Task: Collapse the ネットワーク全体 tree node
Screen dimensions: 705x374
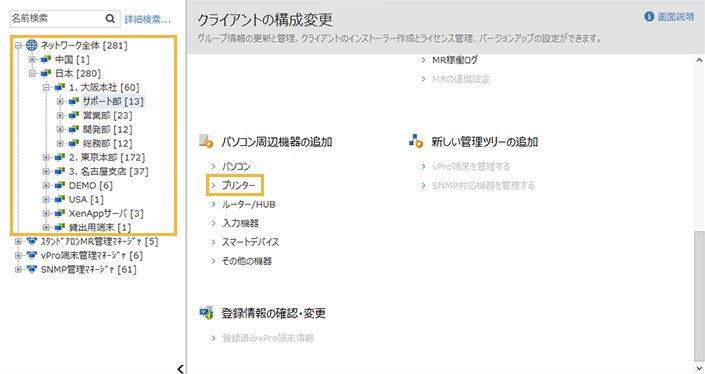Action: [18, 45]
